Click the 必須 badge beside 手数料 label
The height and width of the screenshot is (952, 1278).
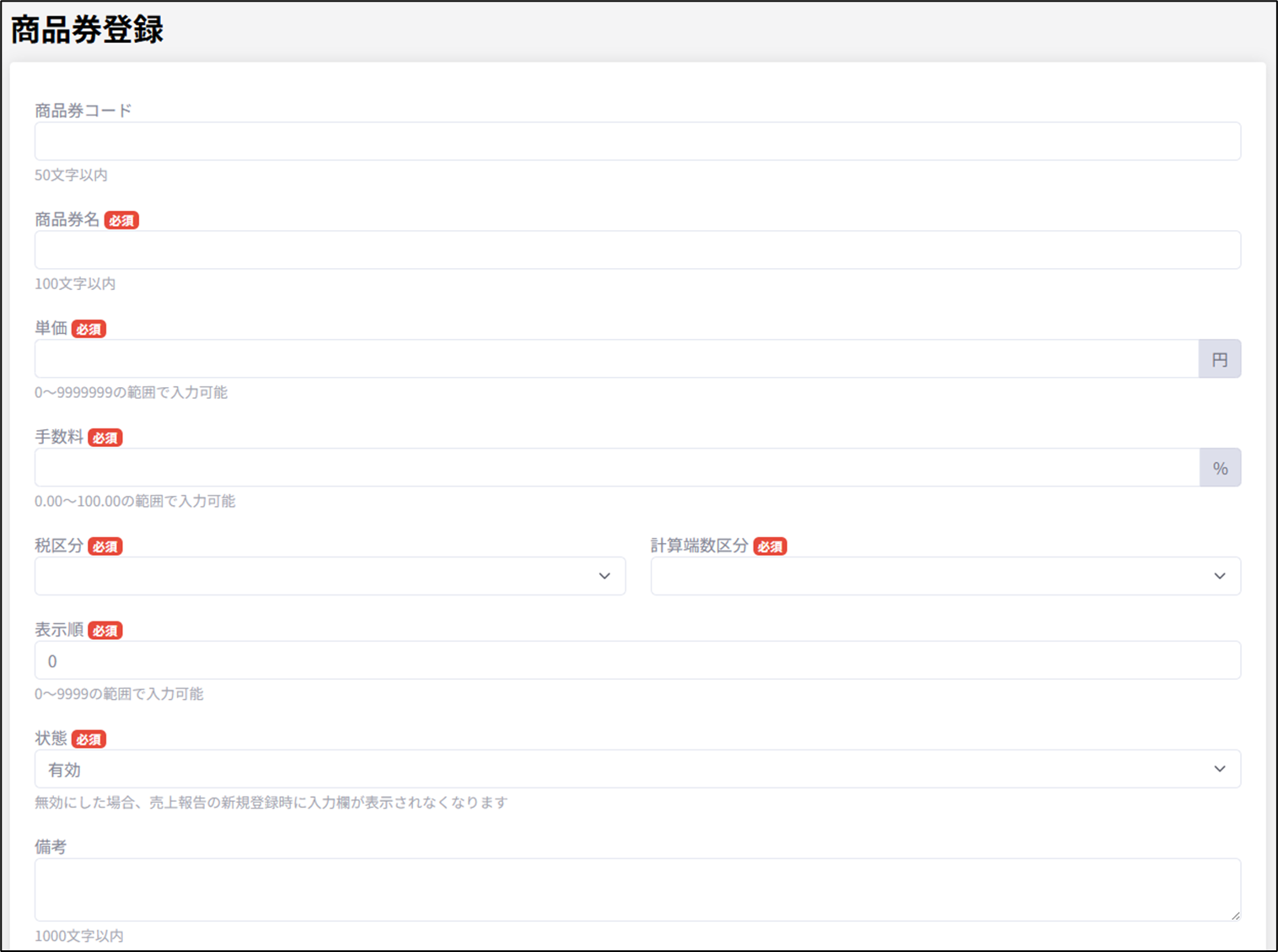click(105, 438)
